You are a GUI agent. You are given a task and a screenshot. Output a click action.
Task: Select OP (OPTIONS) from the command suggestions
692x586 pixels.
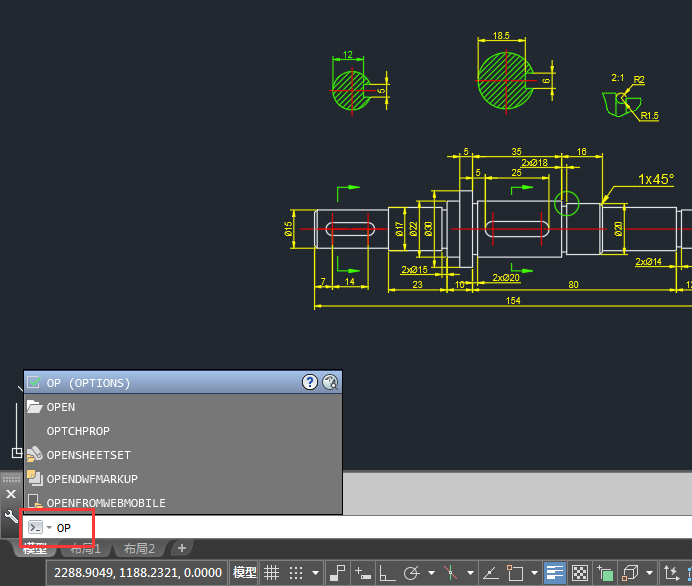pyautogui.click(x=89, y=383)
